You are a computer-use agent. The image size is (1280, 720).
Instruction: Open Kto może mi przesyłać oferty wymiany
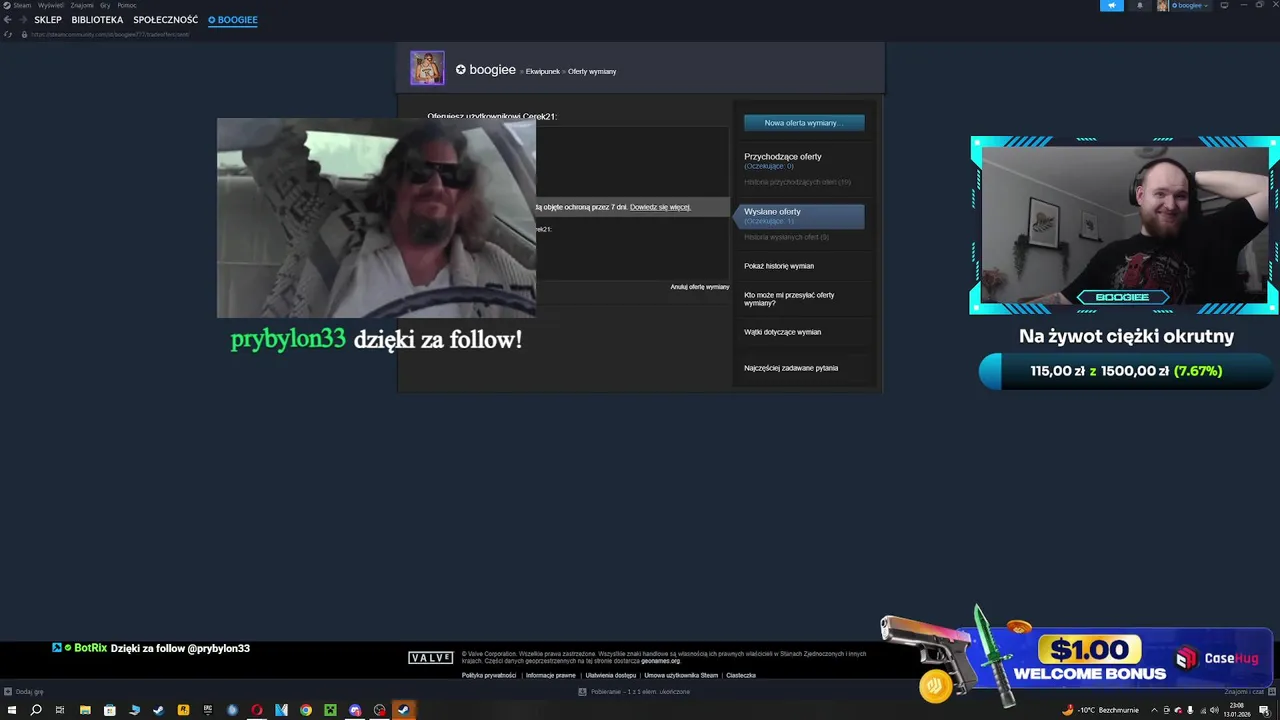pyautogui.click(x=789, y=299)
